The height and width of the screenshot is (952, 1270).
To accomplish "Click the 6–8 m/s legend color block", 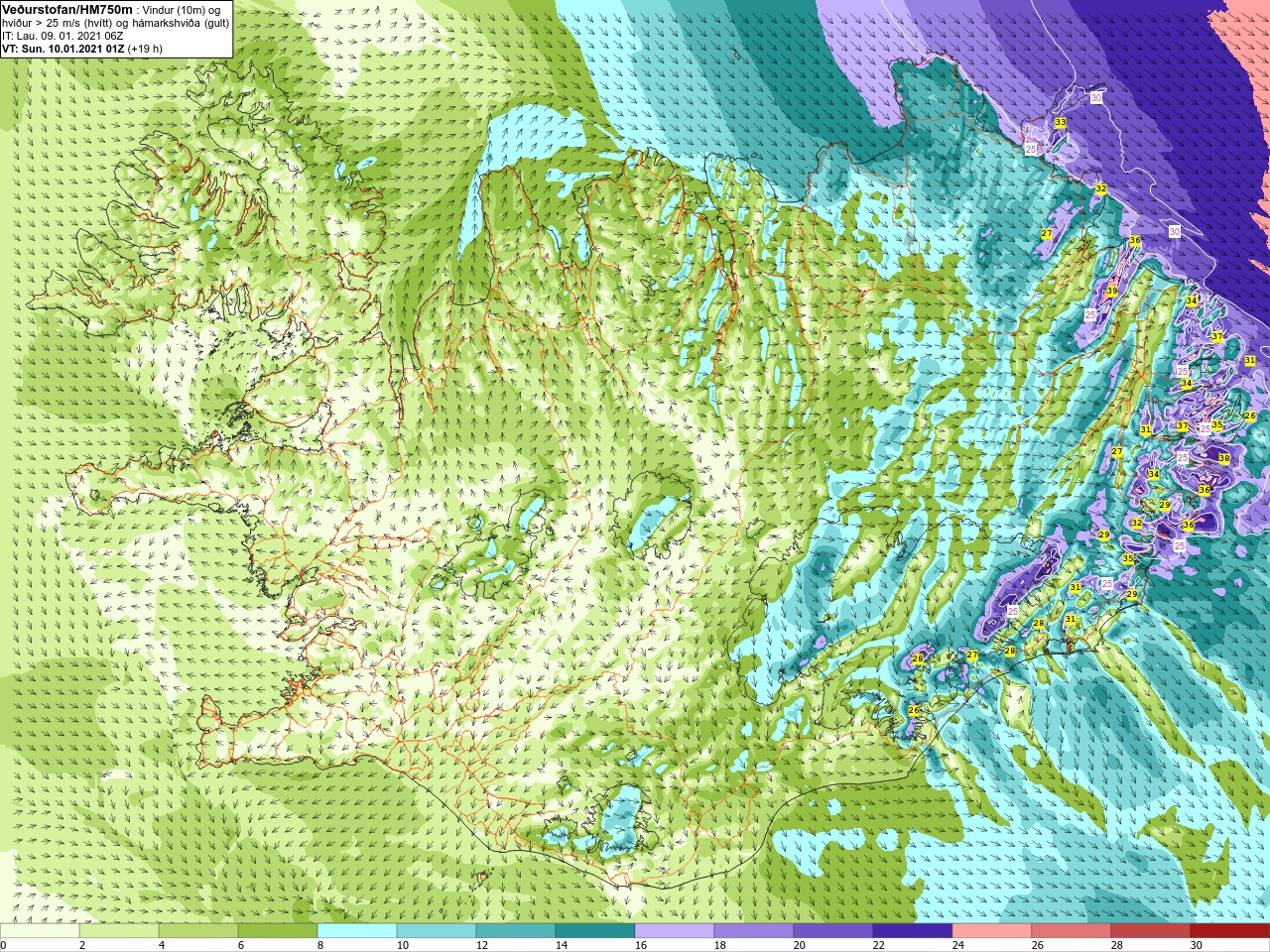I will (x=278, y=931).
